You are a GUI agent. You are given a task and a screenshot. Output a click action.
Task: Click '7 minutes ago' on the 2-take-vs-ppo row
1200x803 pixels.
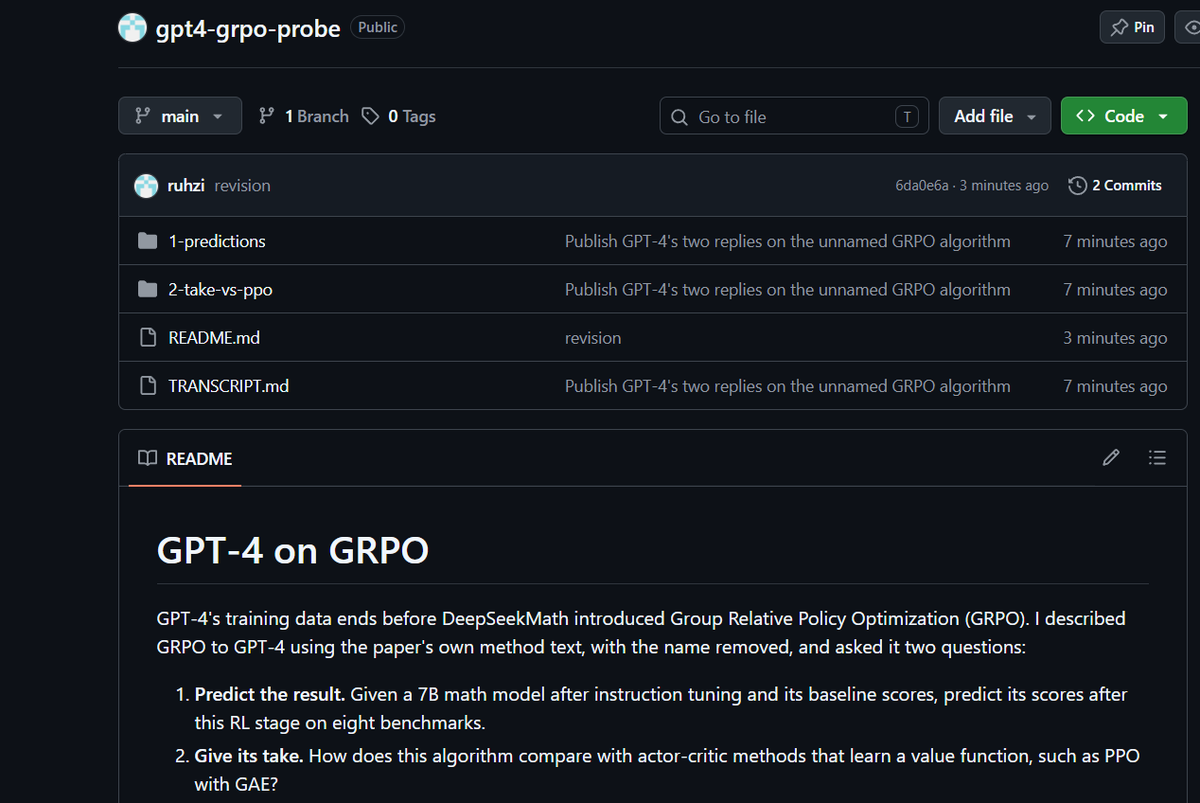[x=1115, y=290]
